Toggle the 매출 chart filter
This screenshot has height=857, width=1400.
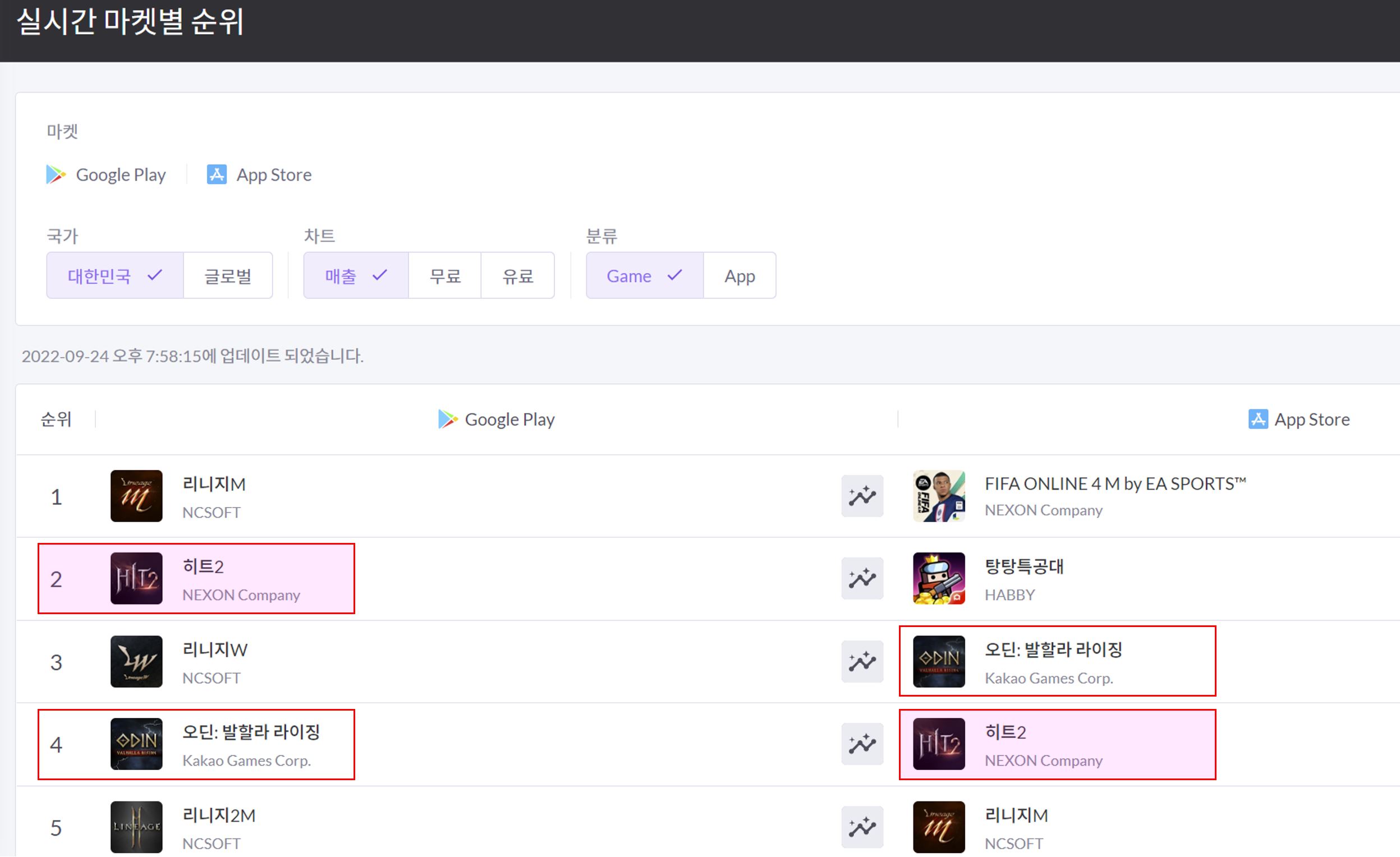355,275
